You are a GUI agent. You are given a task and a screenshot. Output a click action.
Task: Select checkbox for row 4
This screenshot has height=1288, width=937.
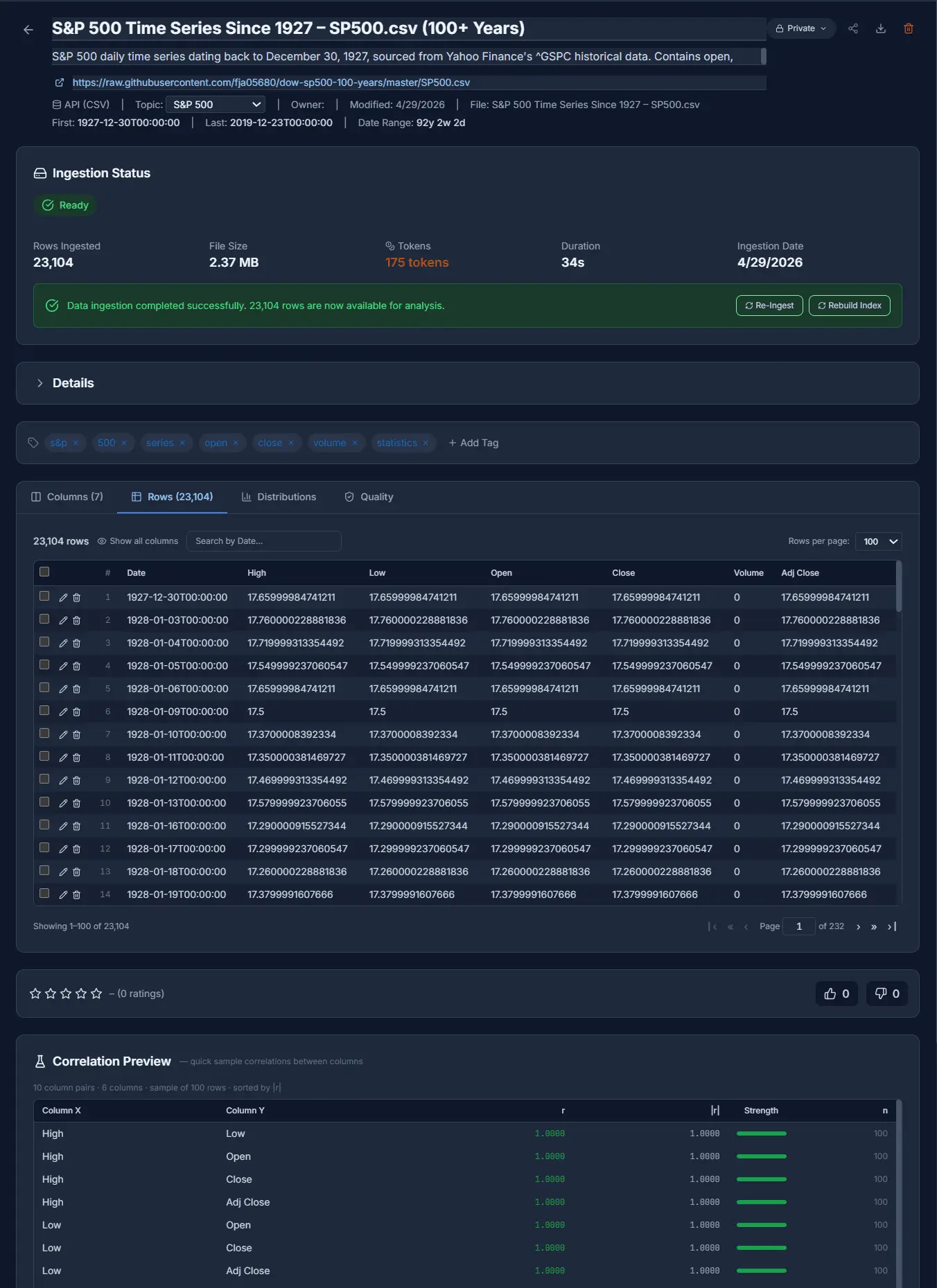[x=44, y=664]
